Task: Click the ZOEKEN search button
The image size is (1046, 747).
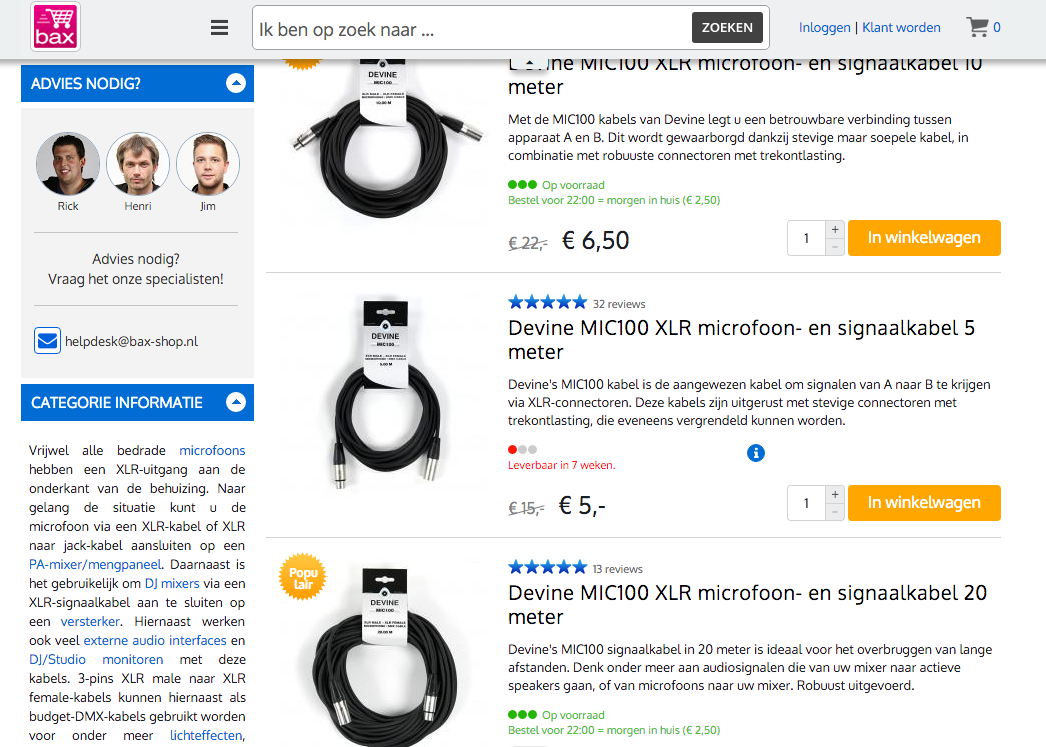Action: [727, 28]
